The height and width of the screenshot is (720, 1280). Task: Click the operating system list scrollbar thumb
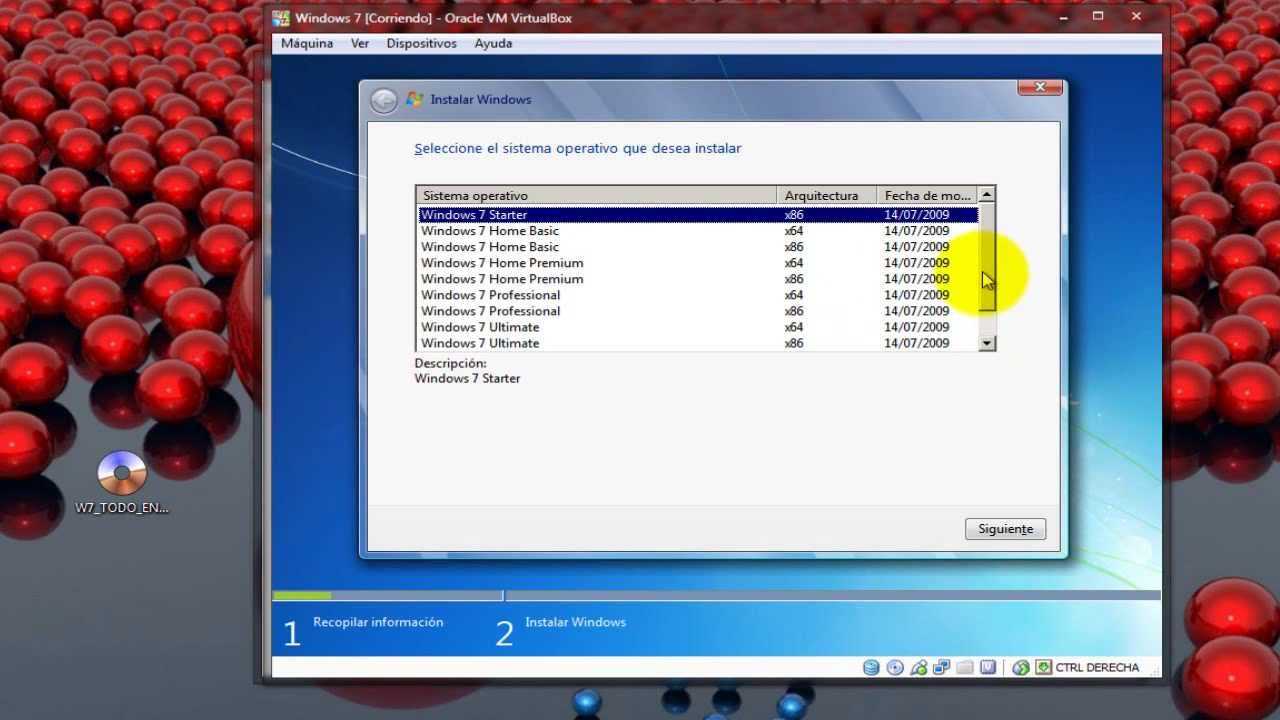(987, 257)
